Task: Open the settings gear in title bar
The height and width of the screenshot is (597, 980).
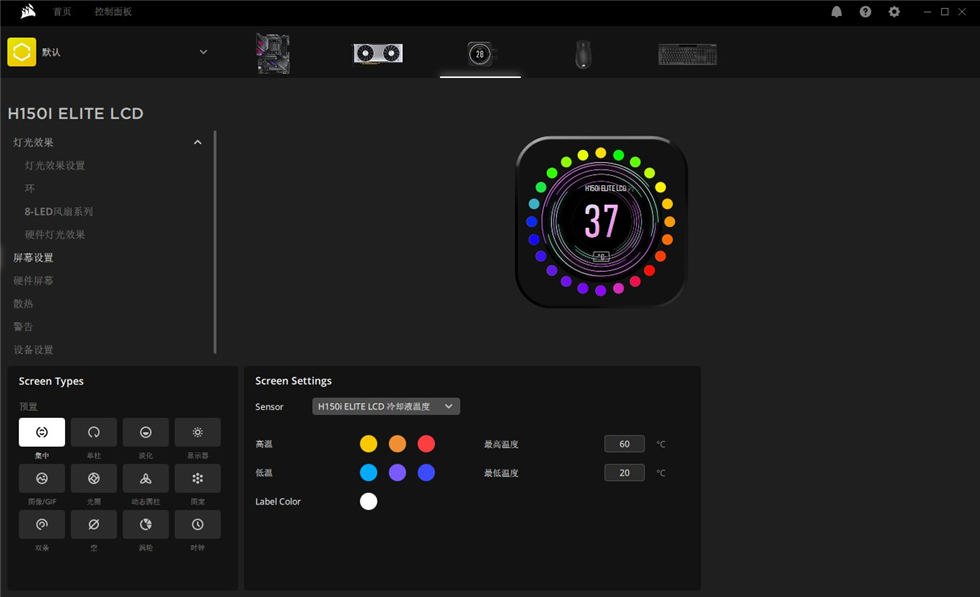Action: (894, 12)
